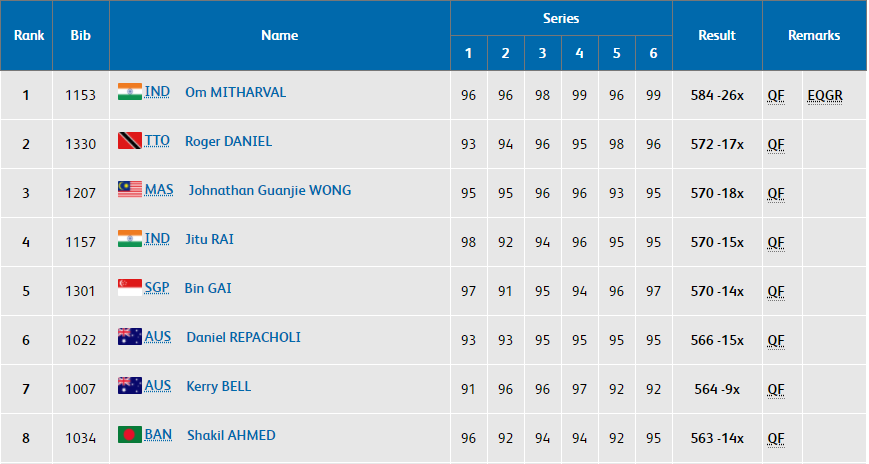Click India flag icon beside Jitu RAI

[x=130, y=239]
